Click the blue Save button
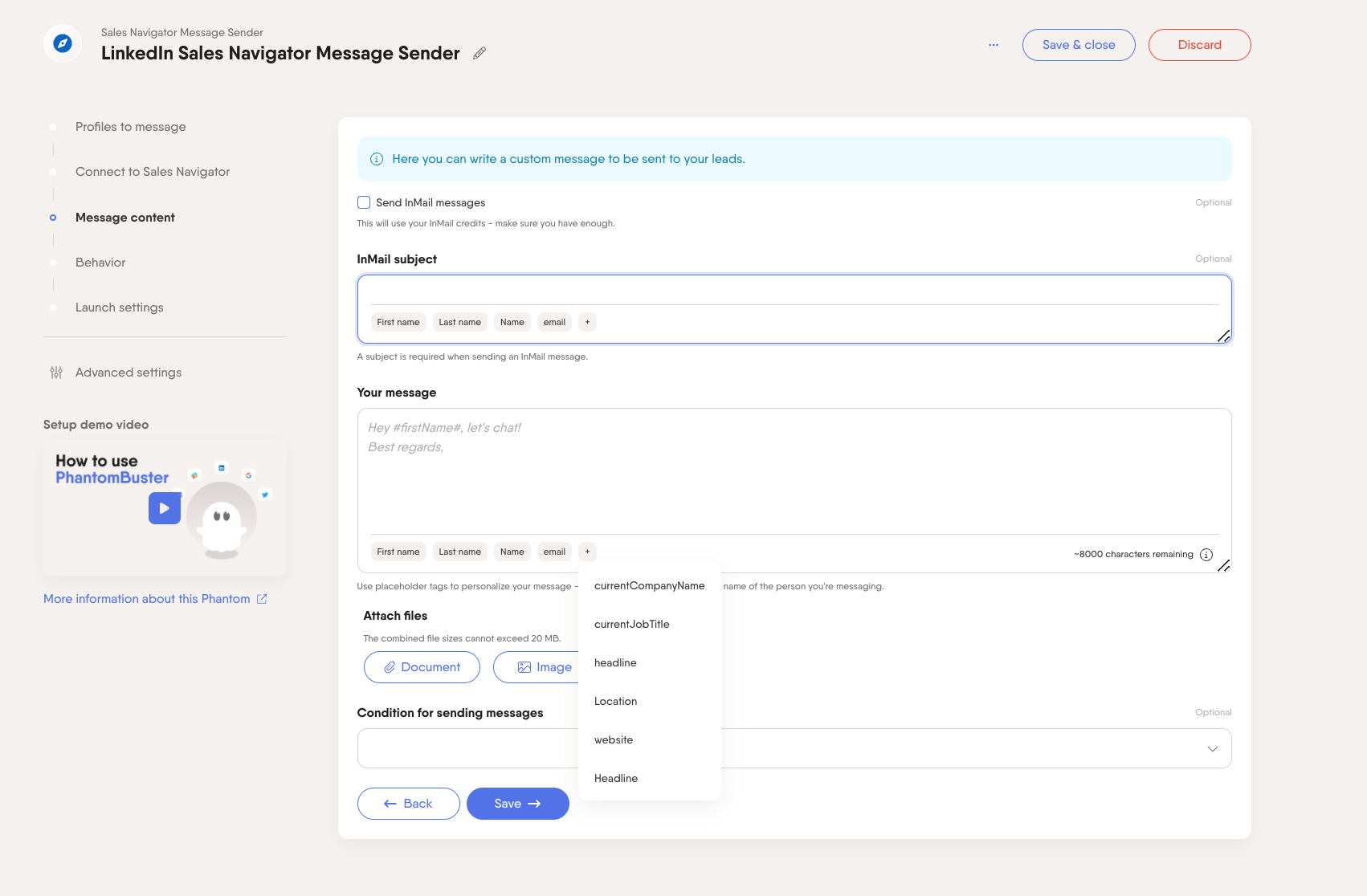The width and height of the screenshot is (1367, 896). [x=518, y=804]
